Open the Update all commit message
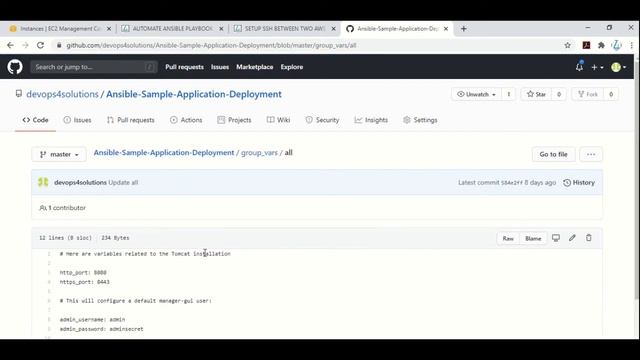Image resolution: width=640 pixels, height=360 pixels. click(x=123, y=182)
